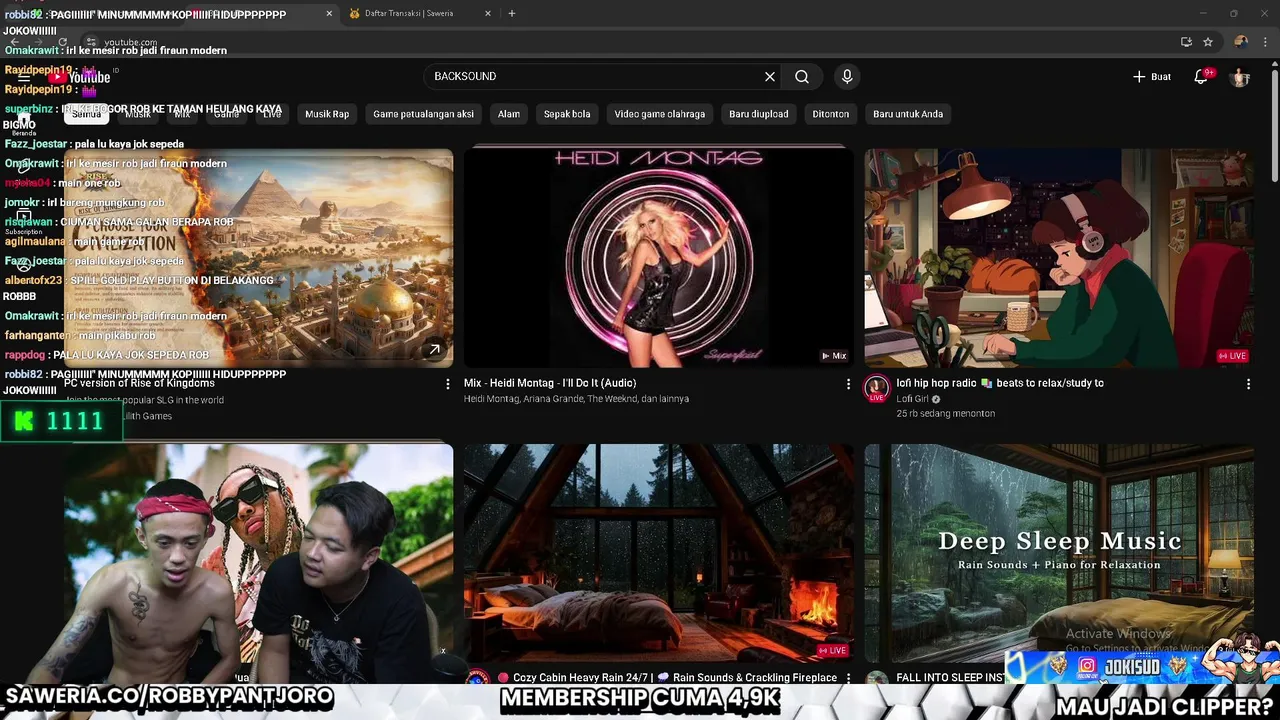Select the Semua filter chip
Viewport: 1280px width, 720px height.
(86, 114)
